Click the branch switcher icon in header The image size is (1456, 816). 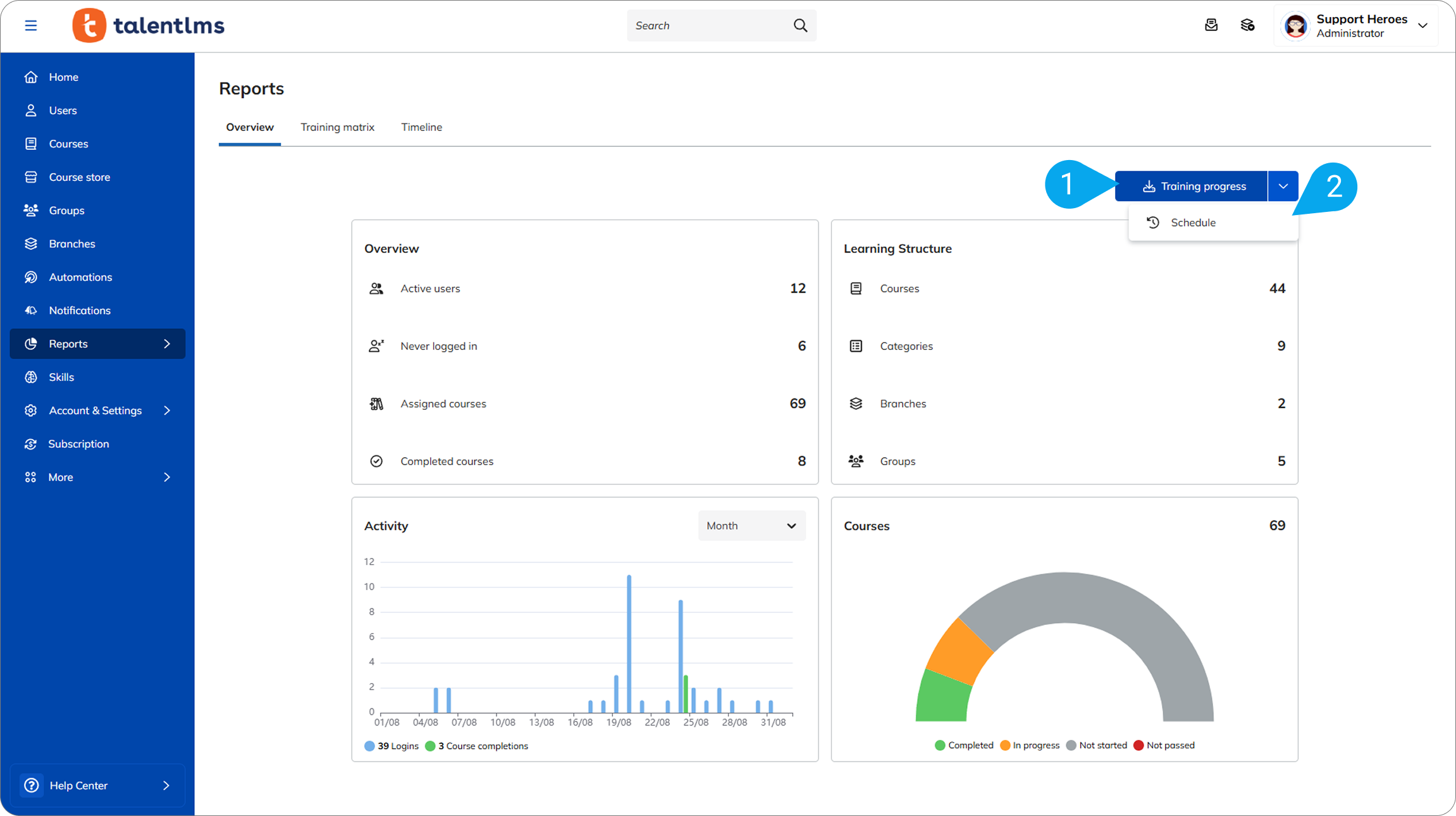[1247, 25]
